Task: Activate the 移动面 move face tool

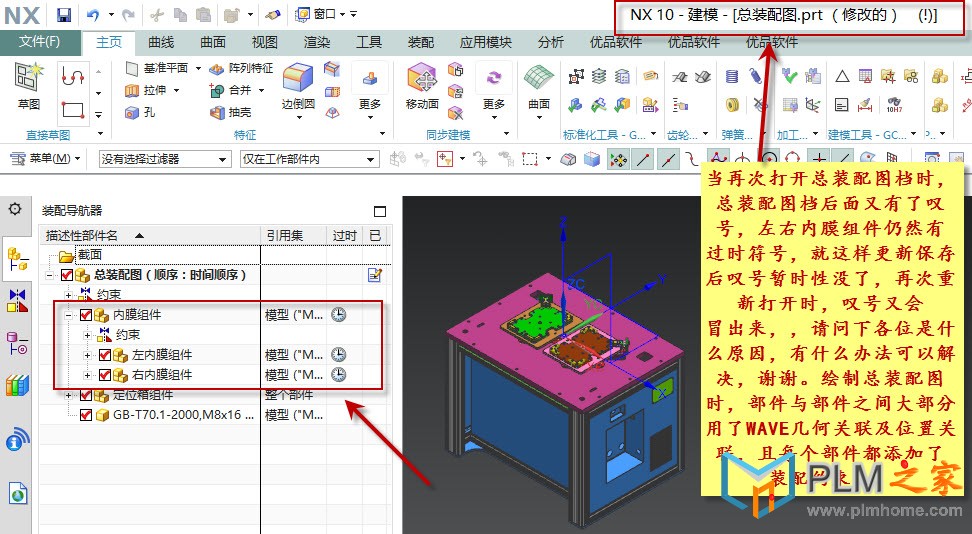Action: (x=422, y=86)
